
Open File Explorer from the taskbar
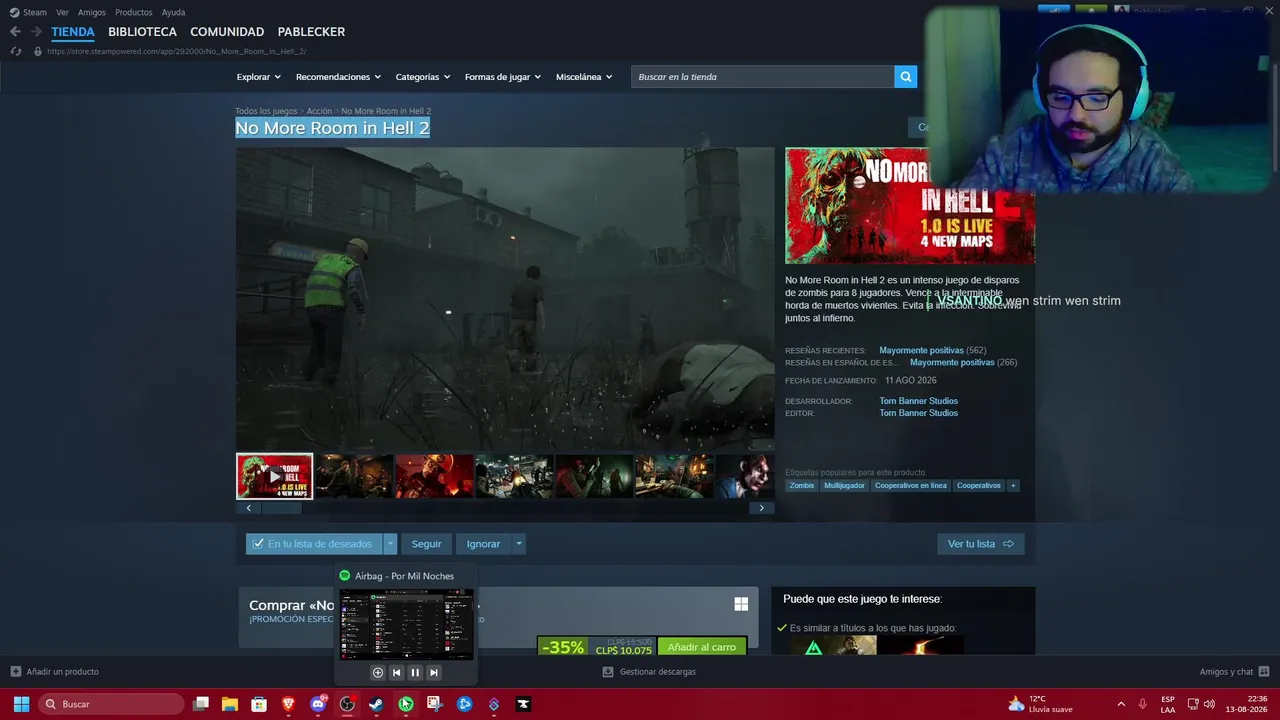click(x=230, y=704)
